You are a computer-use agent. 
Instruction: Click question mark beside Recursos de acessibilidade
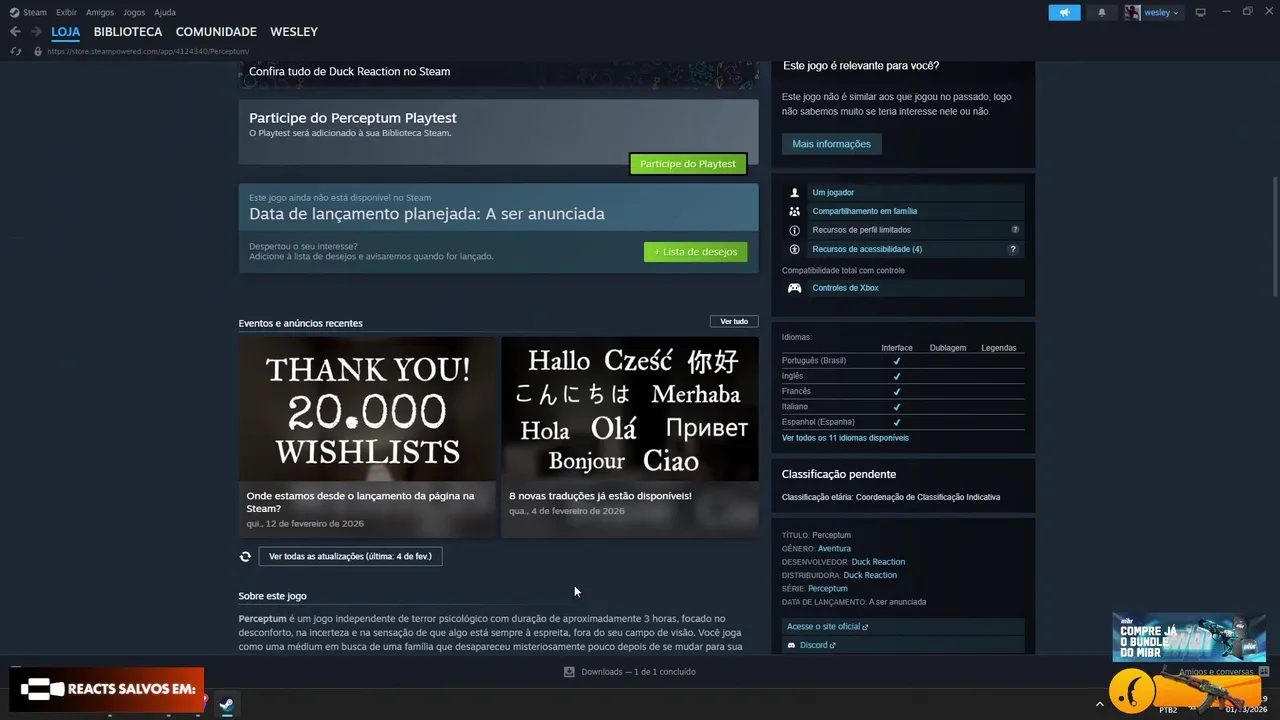click(x=1013, y=249)
